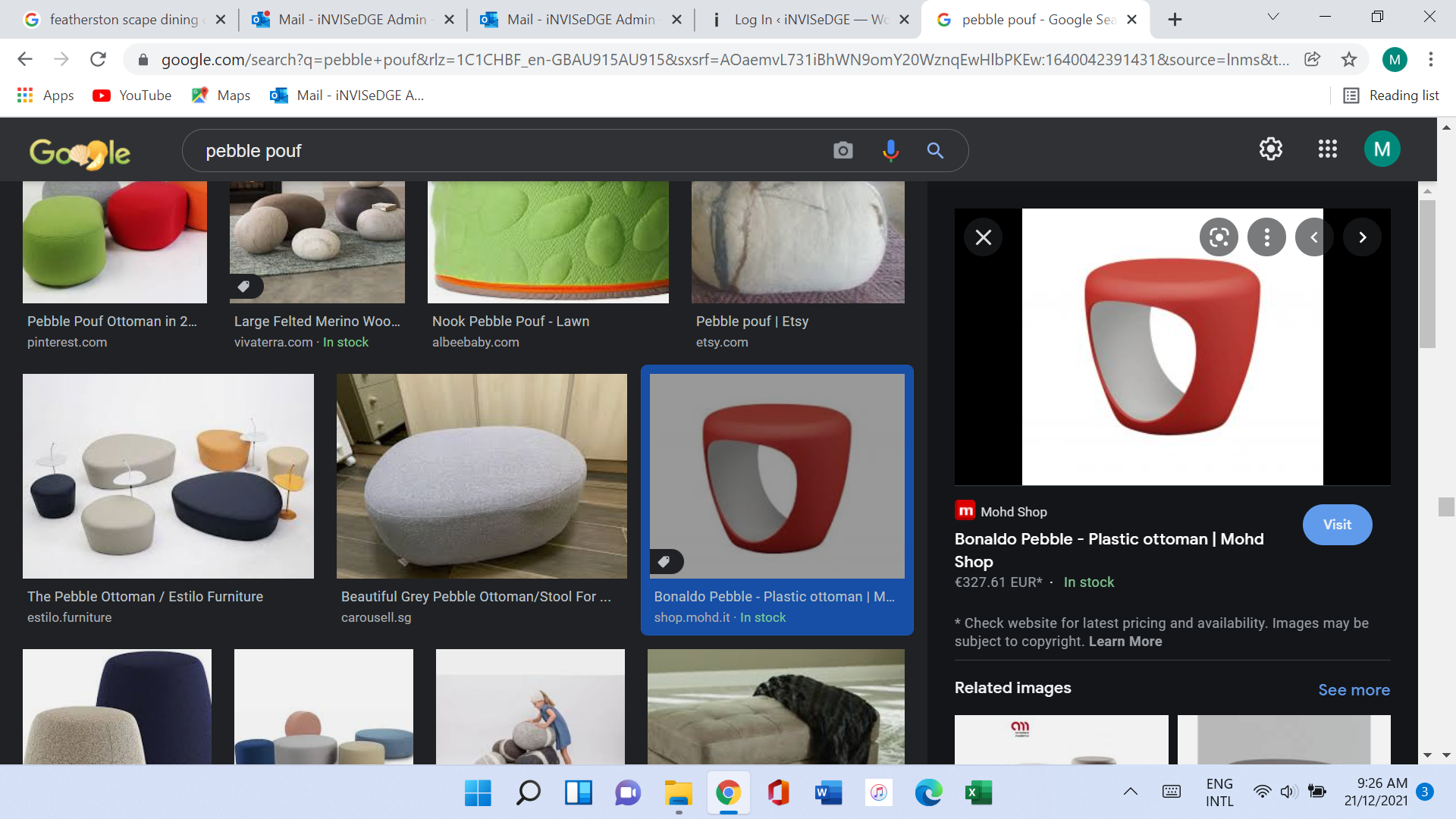Open the Nook Pebble Pouf Lawn image
Image resolution: width=1456 pixels, height=819 pixels.
click(x=548, y=243)
